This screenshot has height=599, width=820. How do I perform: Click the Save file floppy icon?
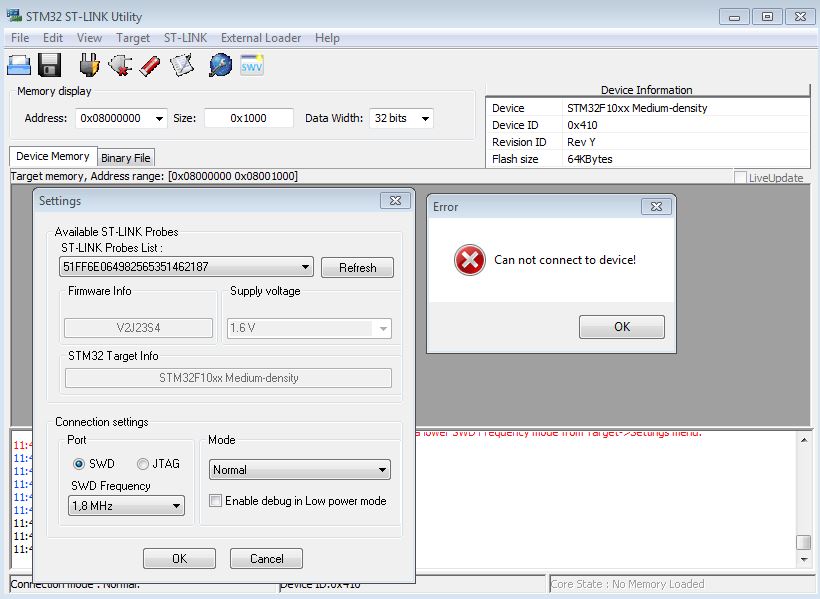[x=49, y=66]
